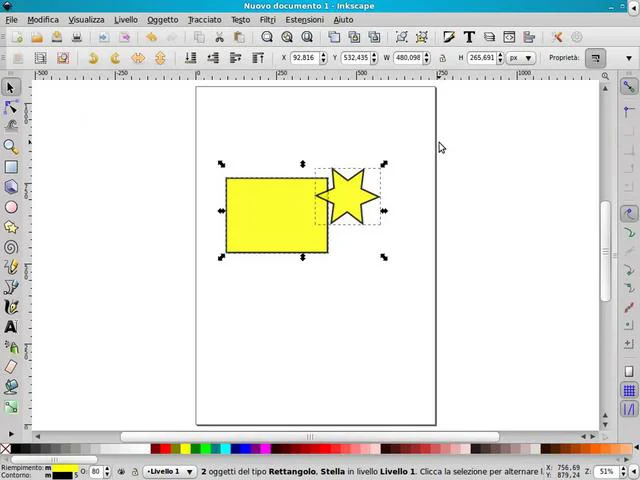Click the Cut scissors icon

tap(220, 37)
